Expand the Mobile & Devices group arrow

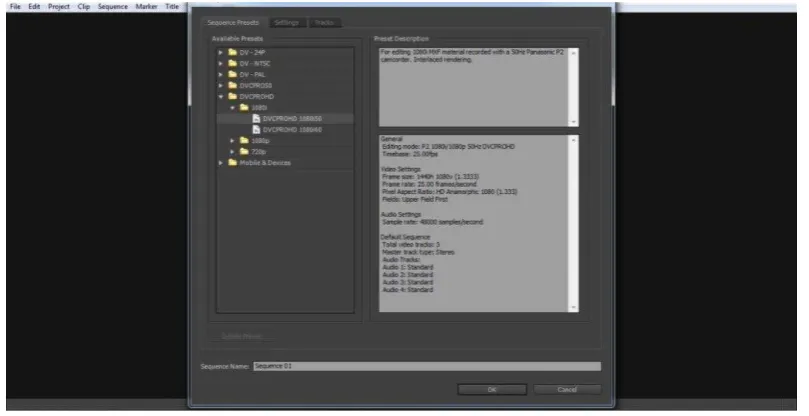(x=221, y=163)
